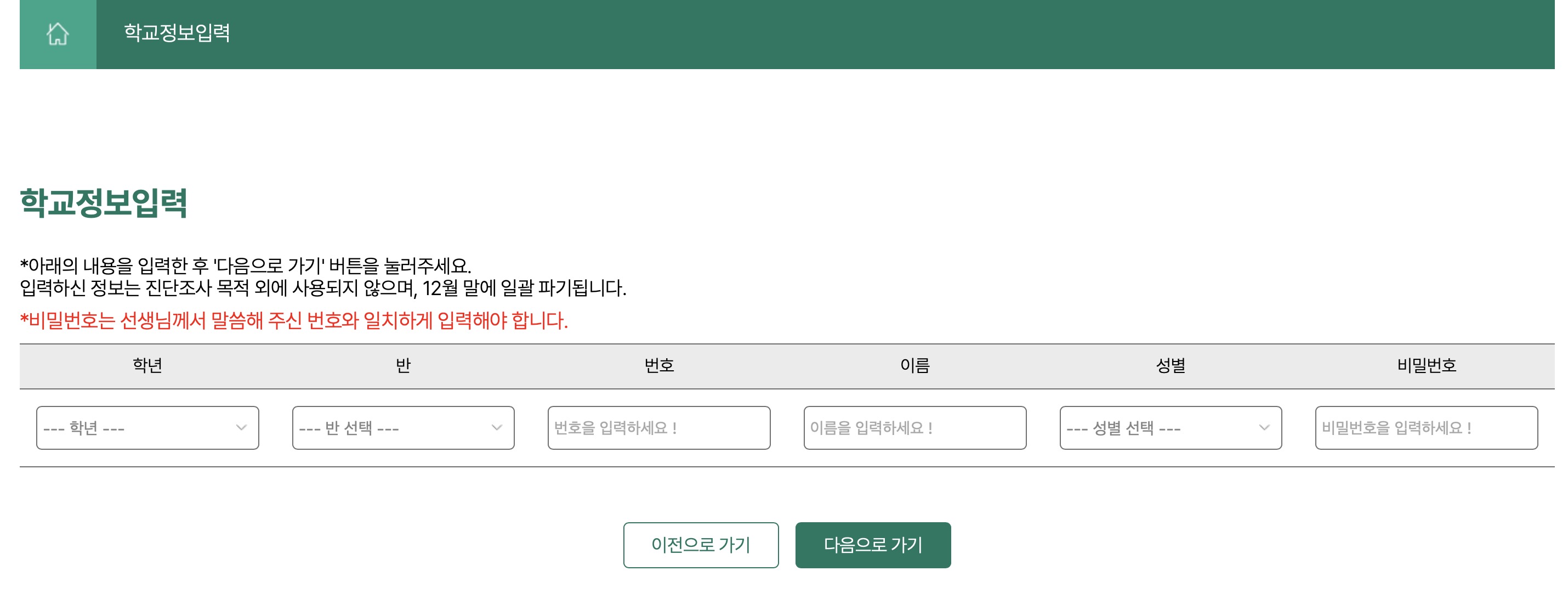Expand the grade selector via its chevron arrow

coord(242,428)
